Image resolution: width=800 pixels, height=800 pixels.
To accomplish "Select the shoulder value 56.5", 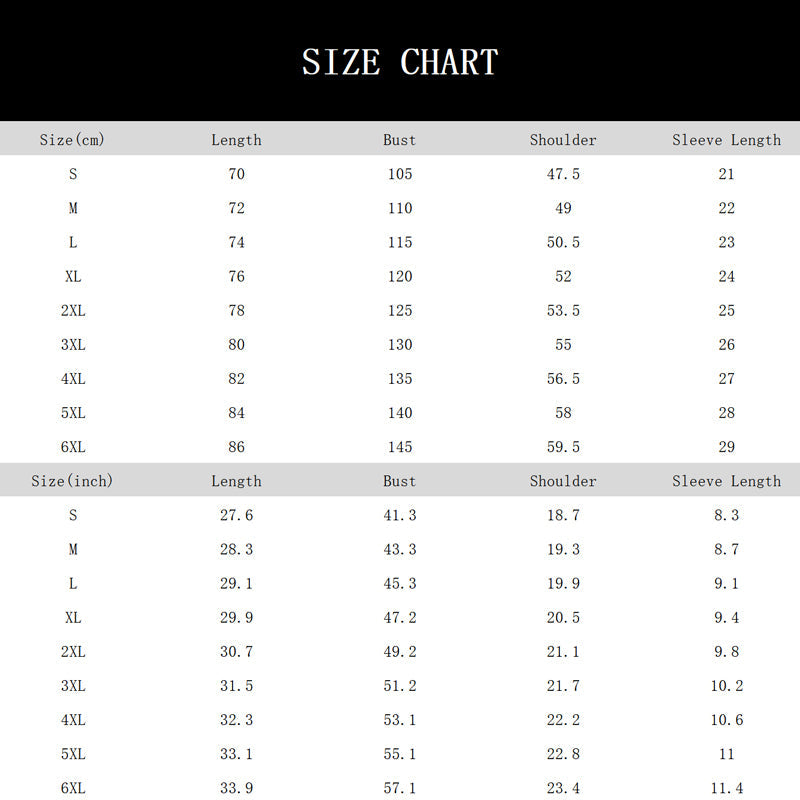I will point(563,379).
